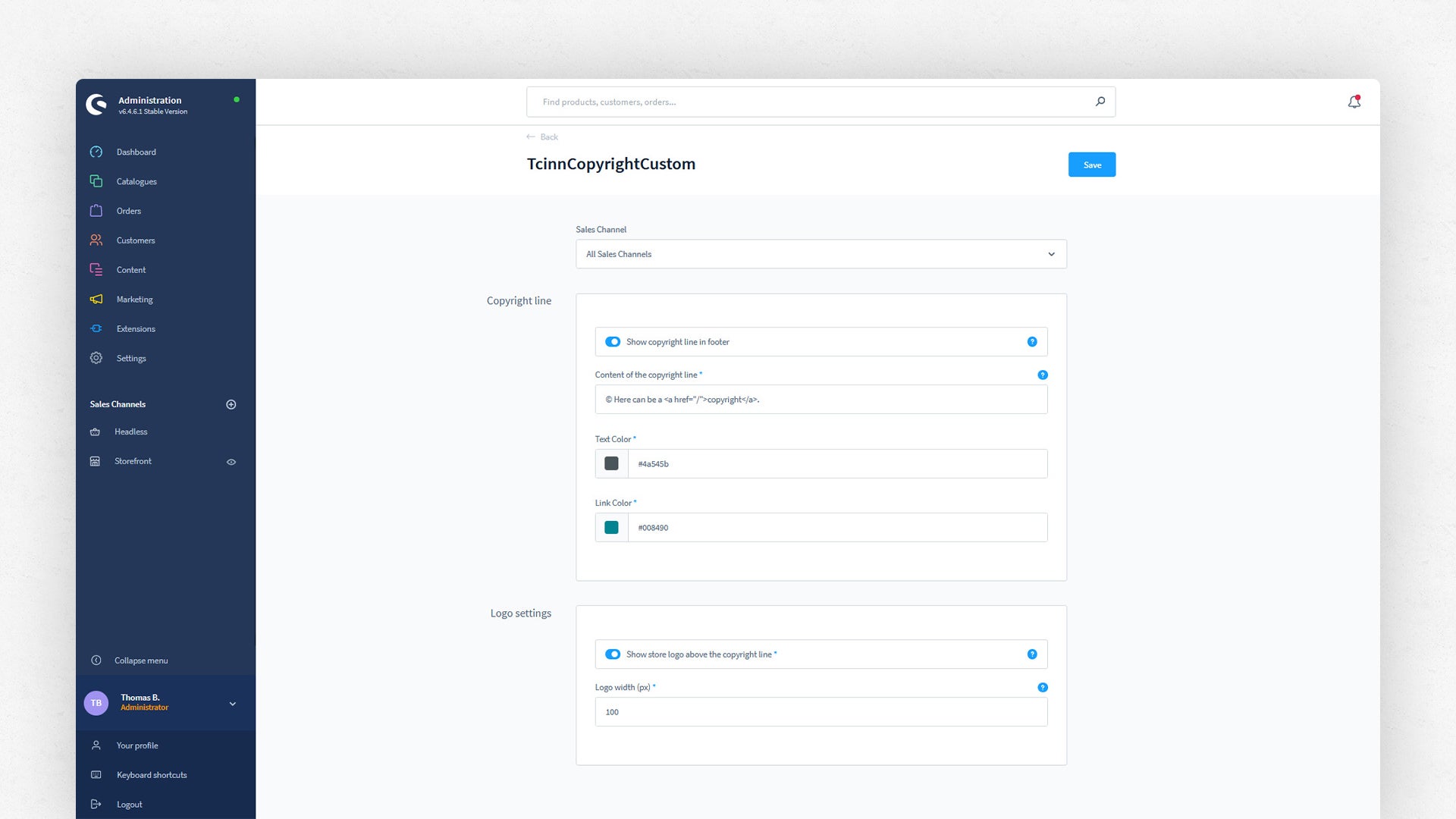Click the eye visibility icon next to Storefront

(x=231, y=461)
